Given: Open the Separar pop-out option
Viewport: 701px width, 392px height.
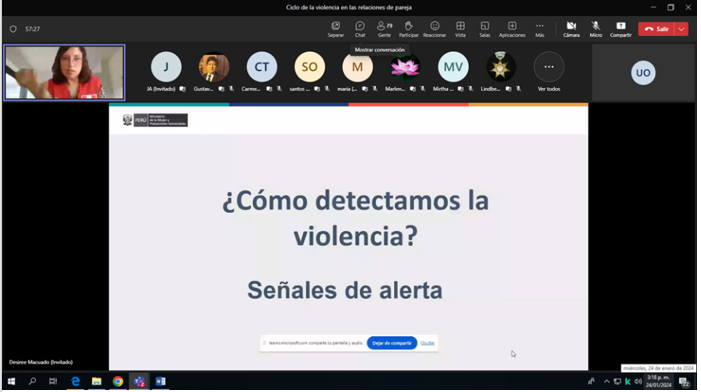Looking at the screenshot, I should [337, 29].
